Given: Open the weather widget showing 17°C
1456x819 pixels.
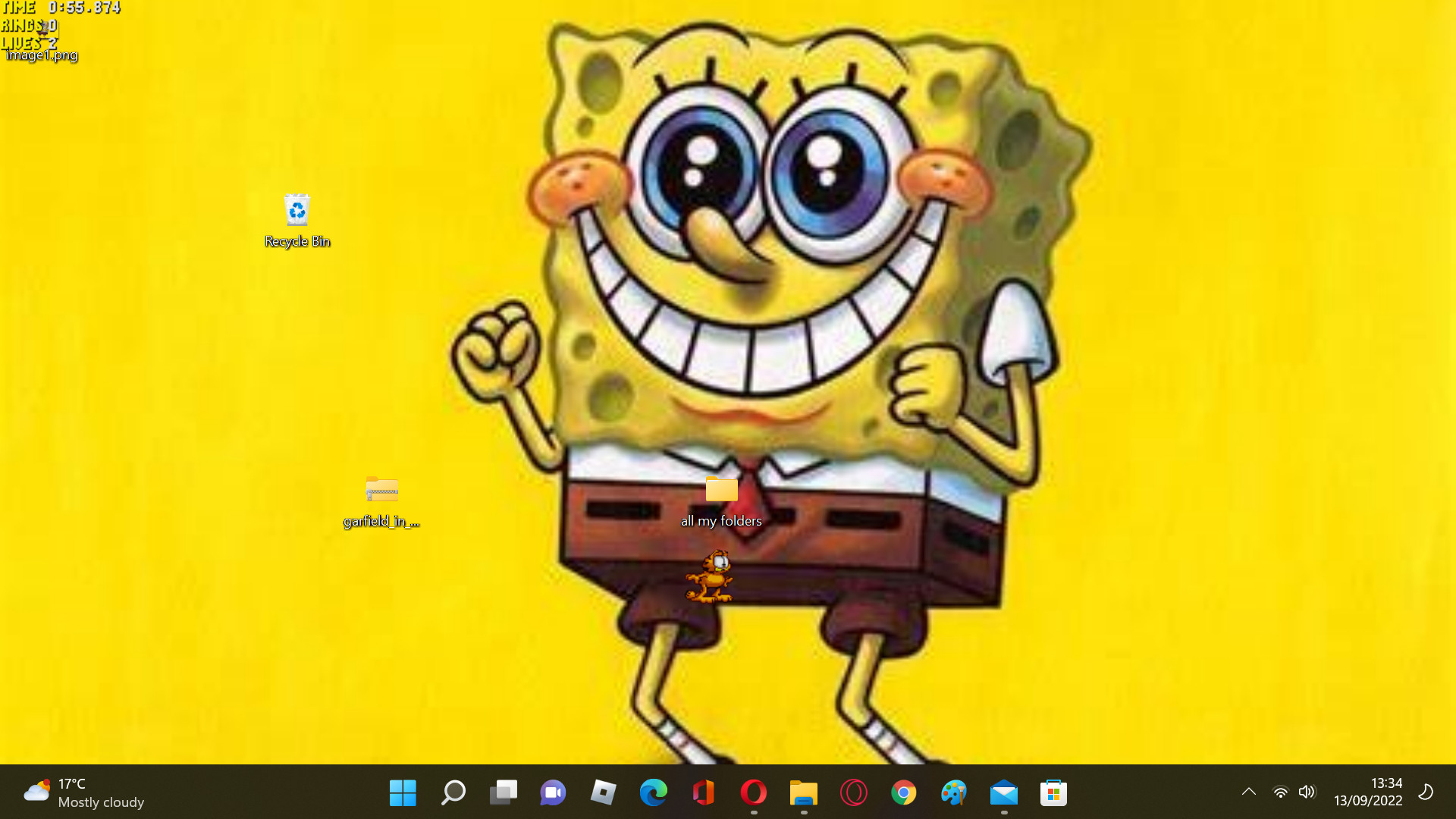Looking at the screenshot, I should 83,792.
